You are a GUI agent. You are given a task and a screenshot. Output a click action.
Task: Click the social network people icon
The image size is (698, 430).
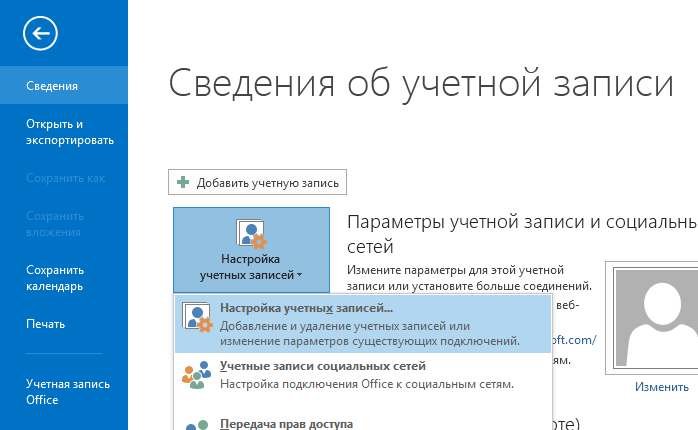pyautogui.click(x=196, y=375)
